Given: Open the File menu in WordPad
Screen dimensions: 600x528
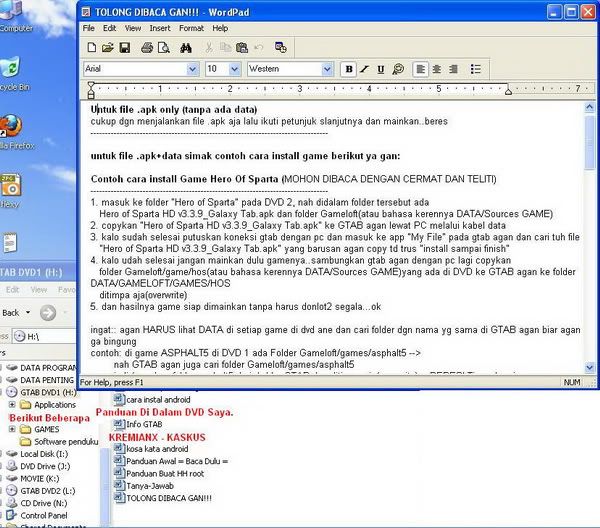Looking at the screenshot, I should (88, 28).
